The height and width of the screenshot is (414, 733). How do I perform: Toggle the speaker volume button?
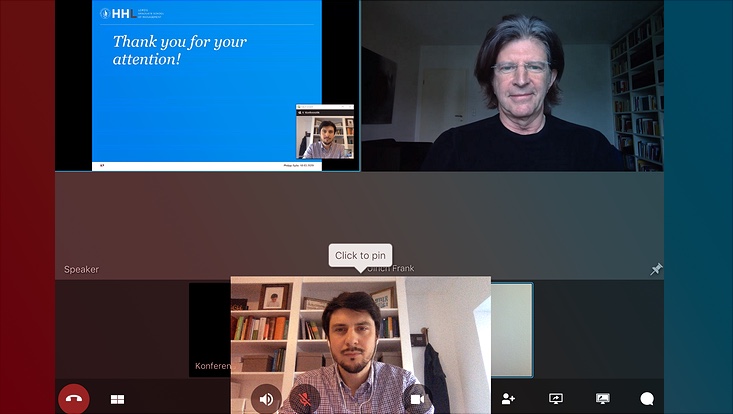[266, 399]
